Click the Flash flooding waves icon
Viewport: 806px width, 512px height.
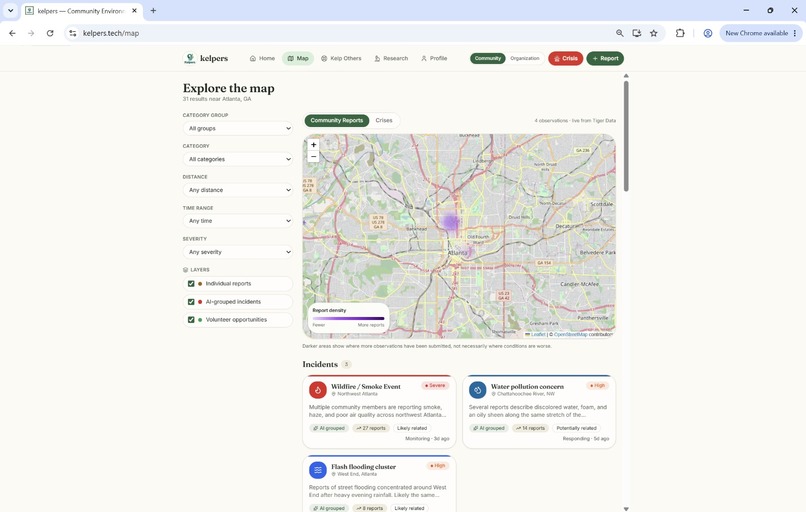(x=318, y=470)
